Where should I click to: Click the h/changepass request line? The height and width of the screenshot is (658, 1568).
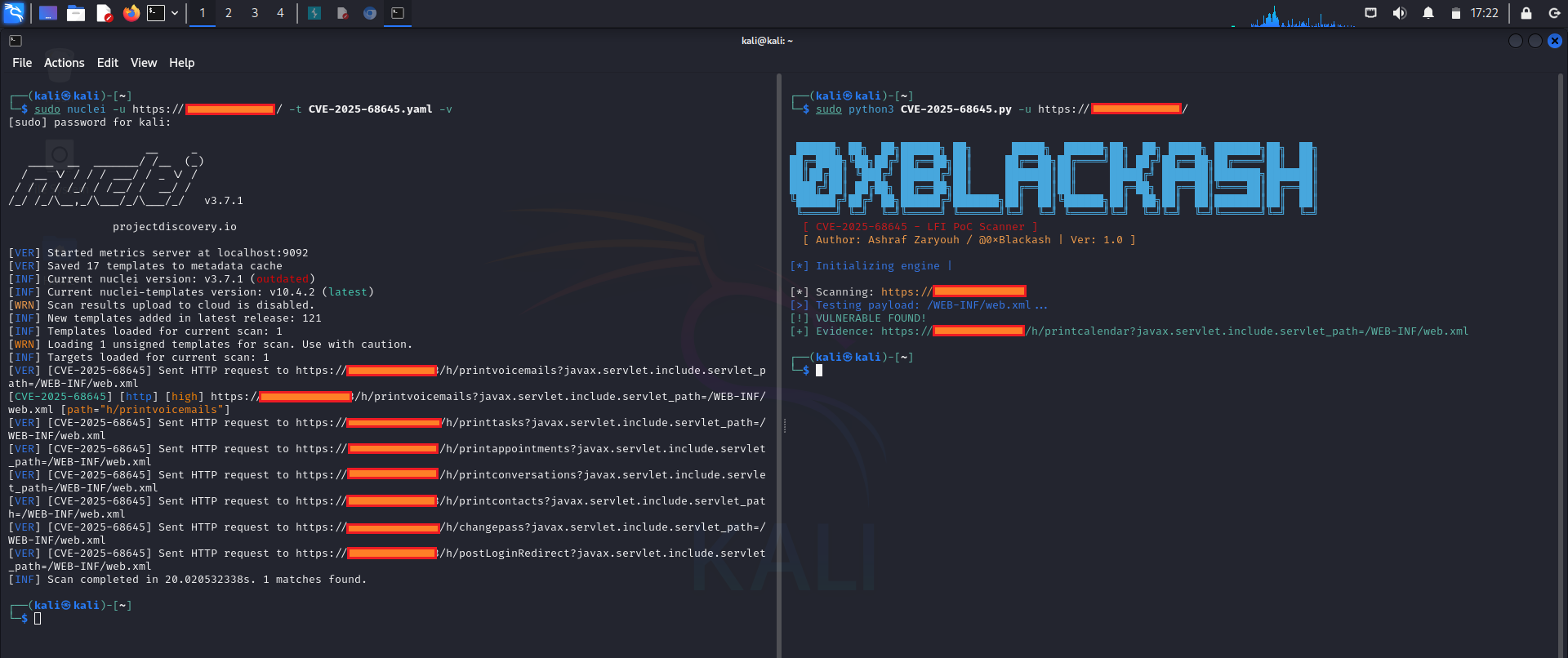pyautogui.click(x=387, y=534)
